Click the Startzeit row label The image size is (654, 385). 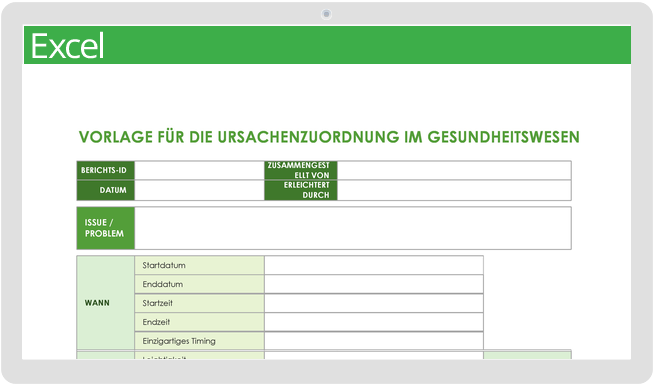click(x=199, y=303)
